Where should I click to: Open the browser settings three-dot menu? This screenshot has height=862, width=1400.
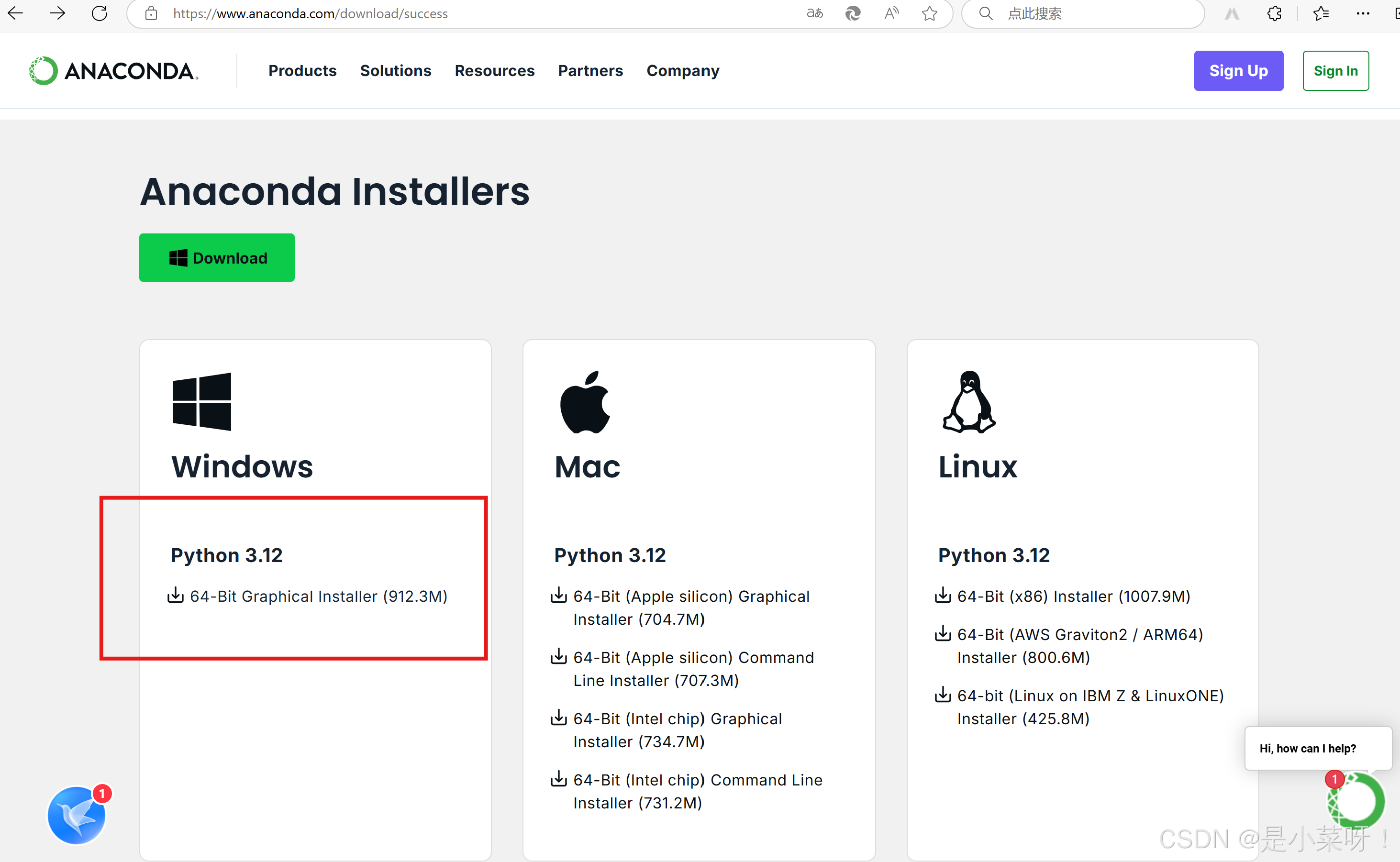[x=1363, y=13]
